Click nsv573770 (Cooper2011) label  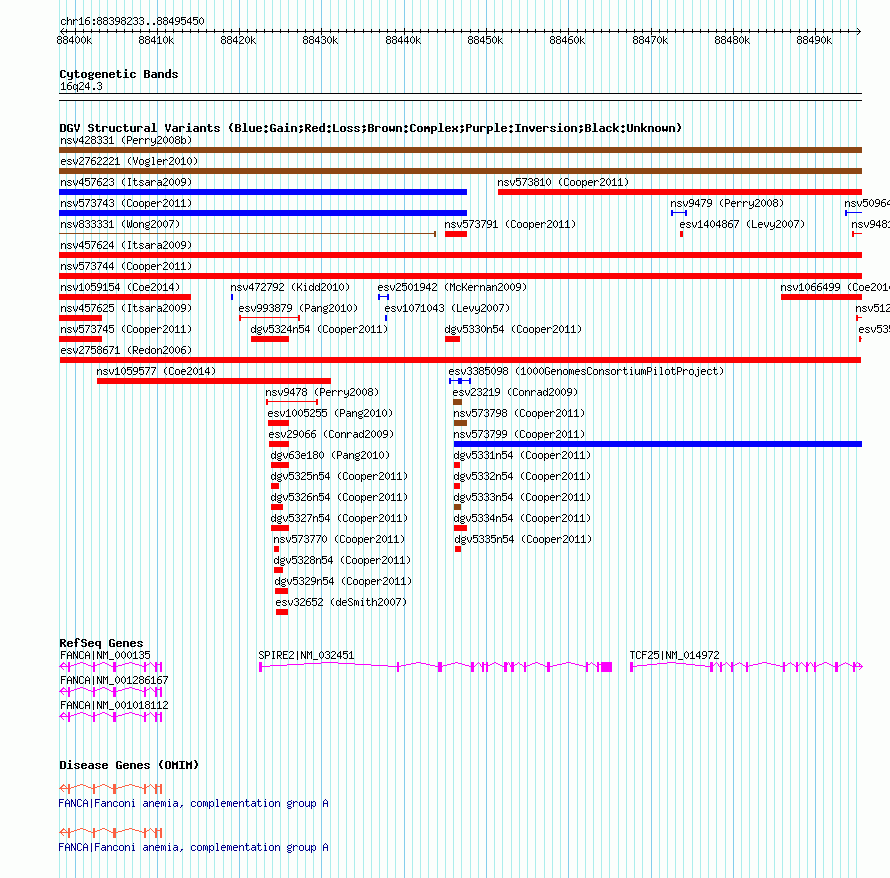coord(339,539)
